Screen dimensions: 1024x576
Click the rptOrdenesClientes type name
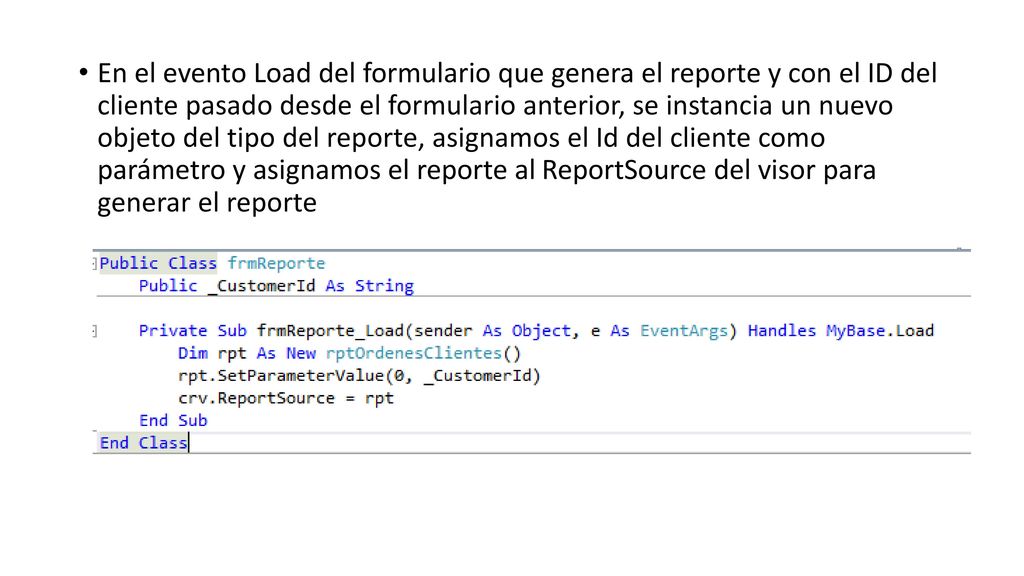coord(414,353)
